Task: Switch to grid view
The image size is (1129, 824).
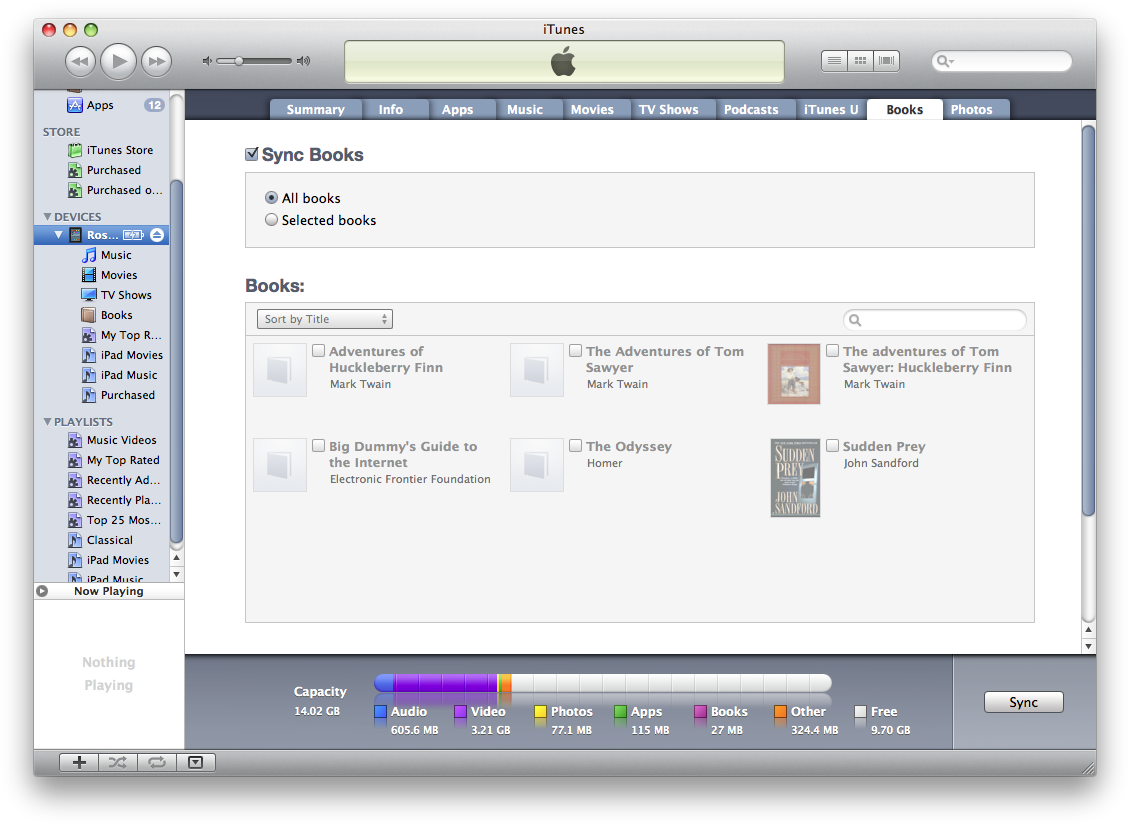Action: pyautogui.click(x=860, y=61)
